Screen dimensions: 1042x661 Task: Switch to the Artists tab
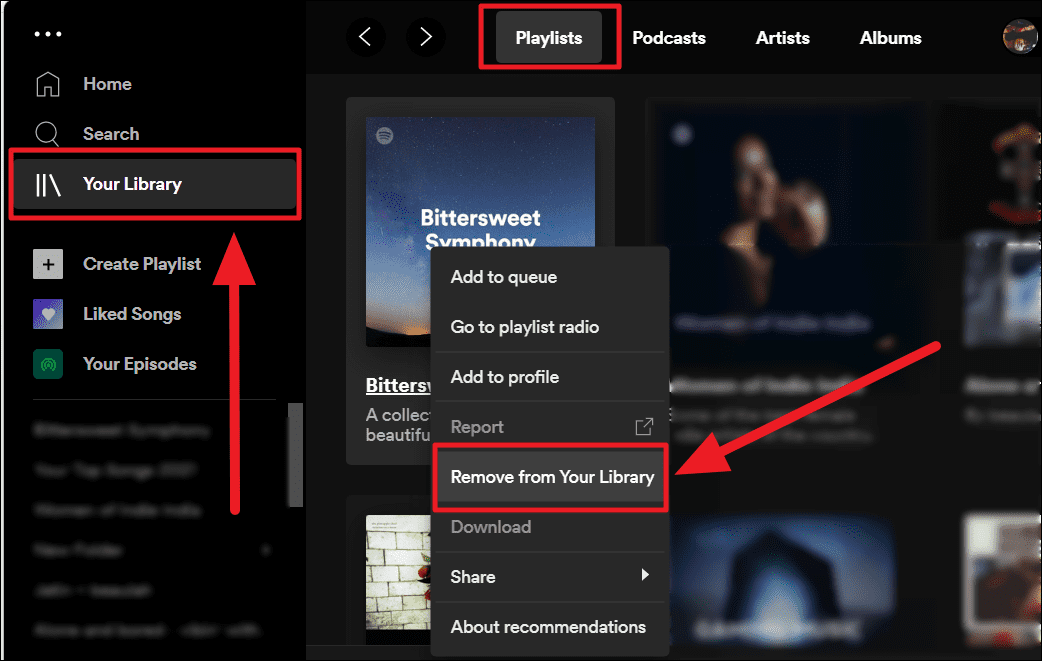point(782,38)
